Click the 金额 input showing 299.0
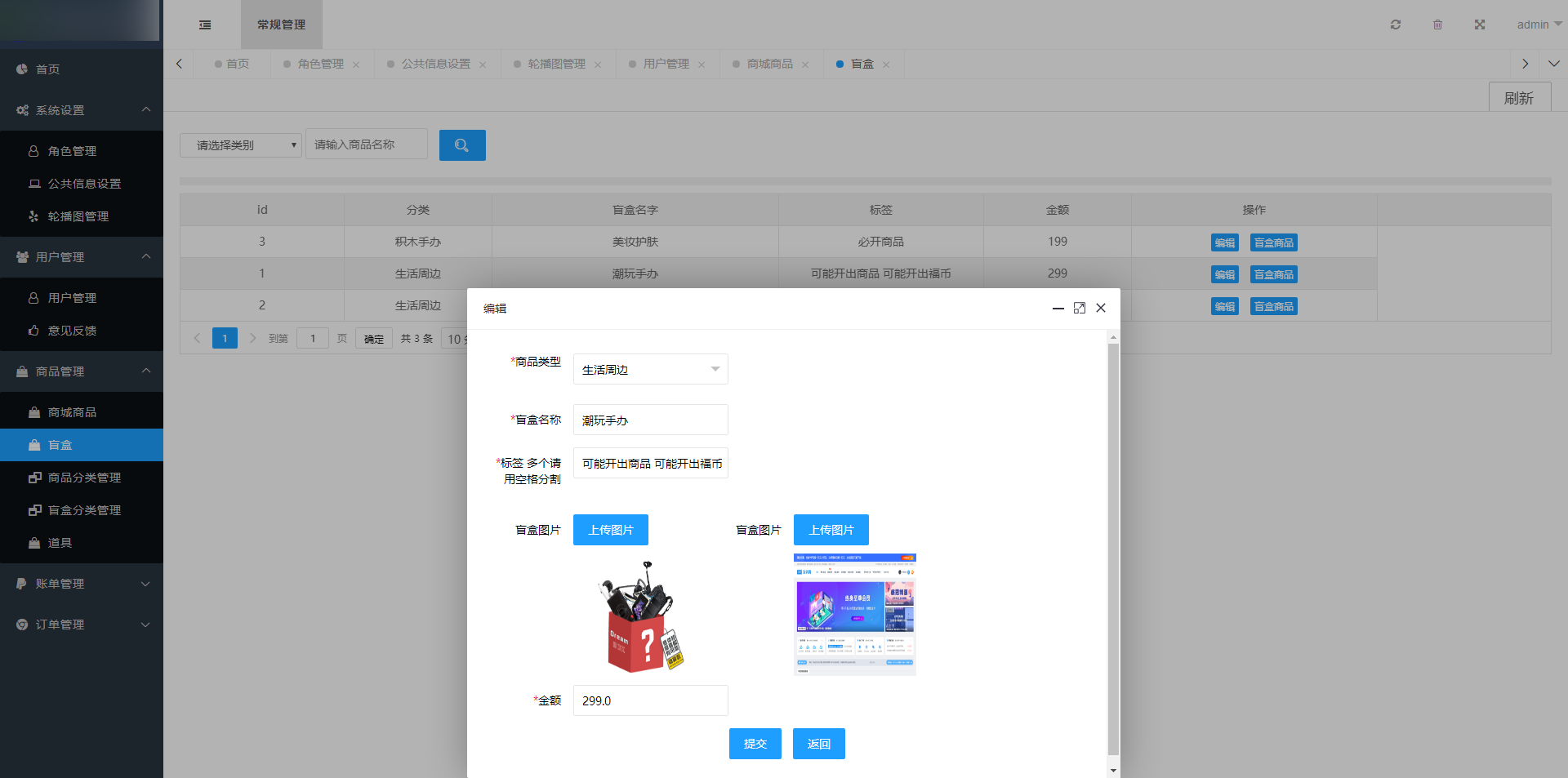This screenshot has height=778, width=1568. coord(650,700)
